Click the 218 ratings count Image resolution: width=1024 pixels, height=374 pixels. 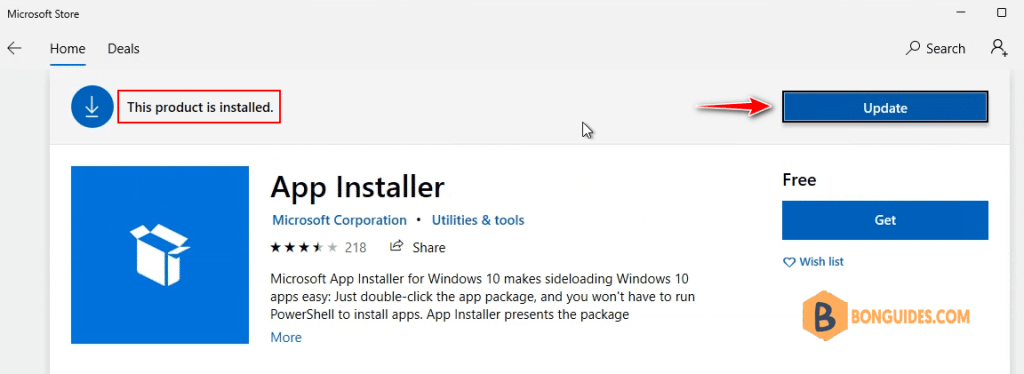pos(355,247)
